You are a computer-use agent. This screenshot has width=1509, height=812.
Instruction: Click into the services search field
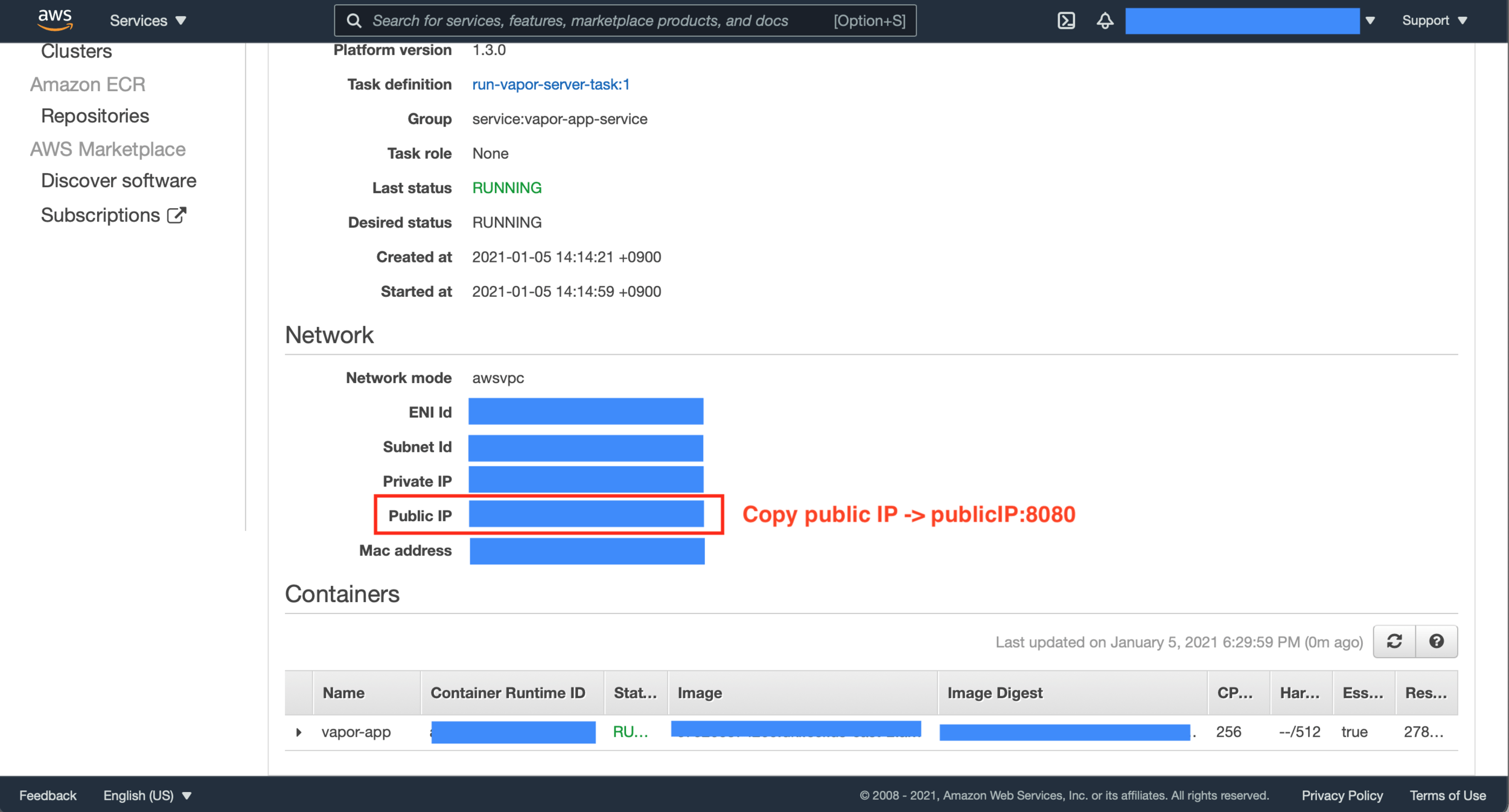coord(579,21)
